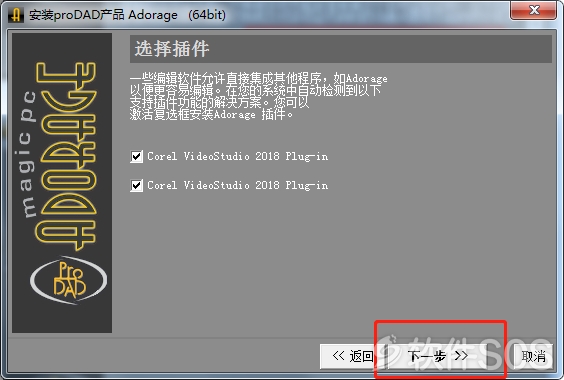Cancel the installation with the 取消 button
The width and height of the screenshot is (564, 380).
tap(533, 356)
